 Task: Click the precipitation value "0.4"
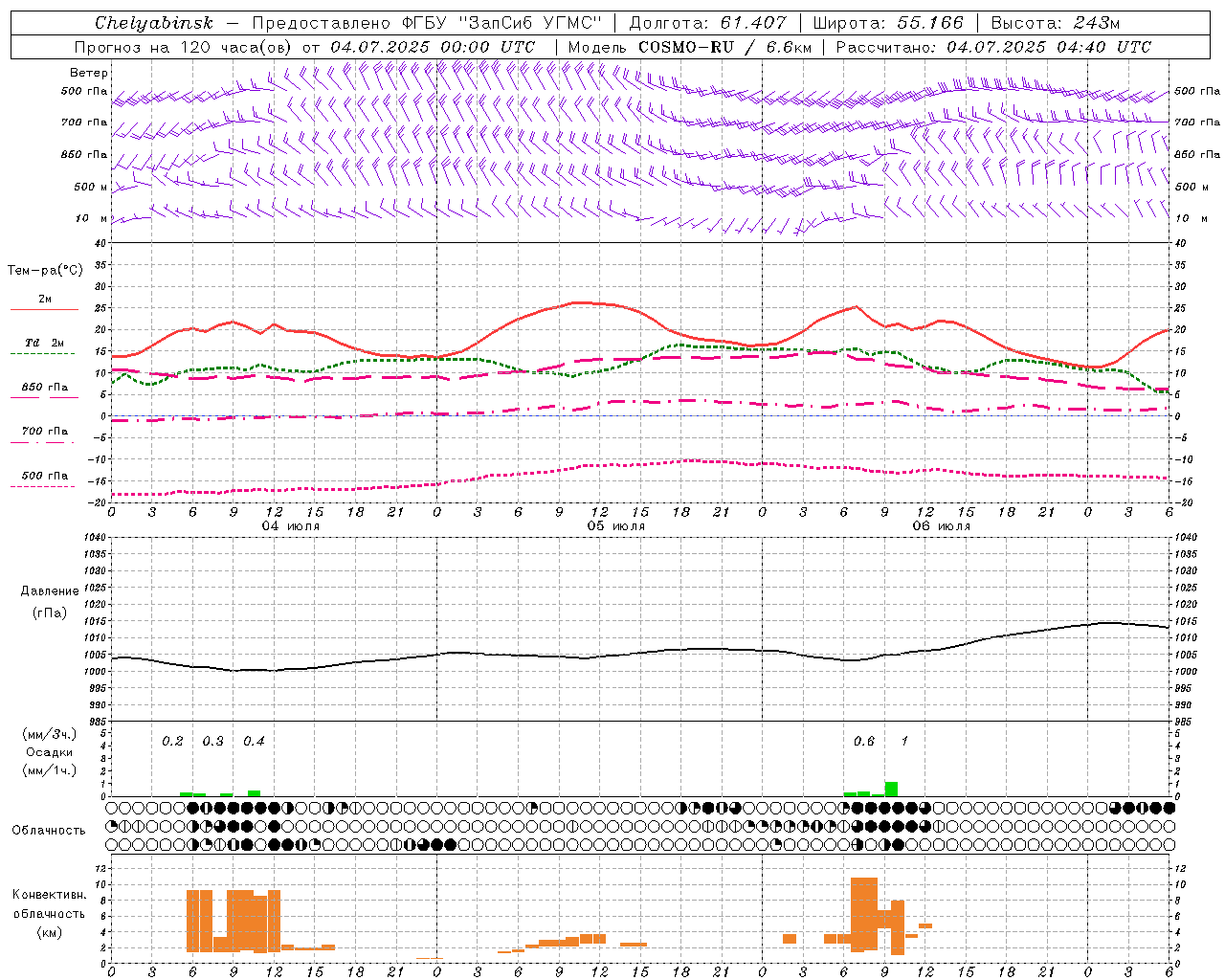[254, 742]
